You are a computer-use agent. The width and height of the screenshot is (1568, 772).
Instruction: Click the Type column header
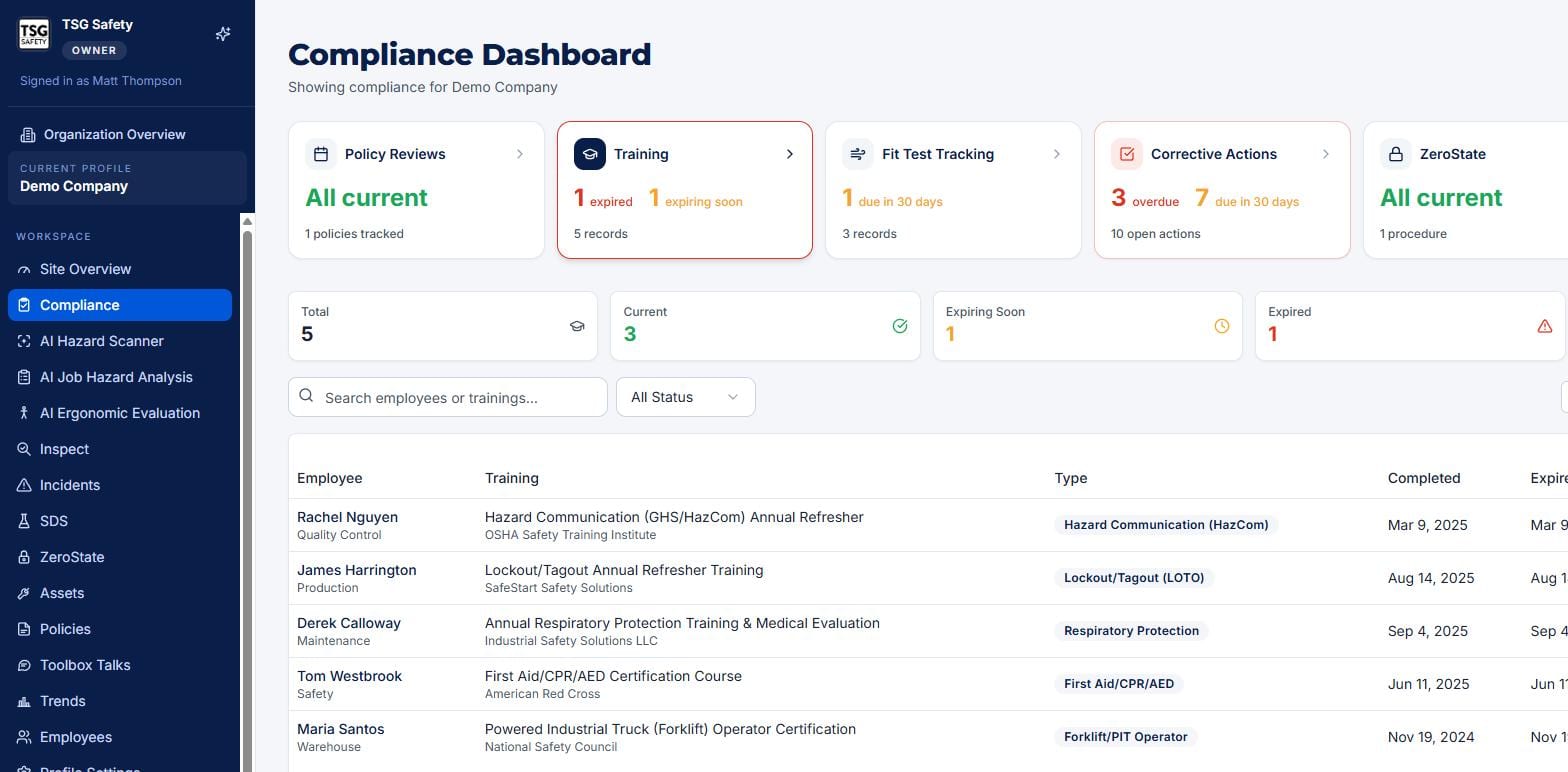point(1070,478)
